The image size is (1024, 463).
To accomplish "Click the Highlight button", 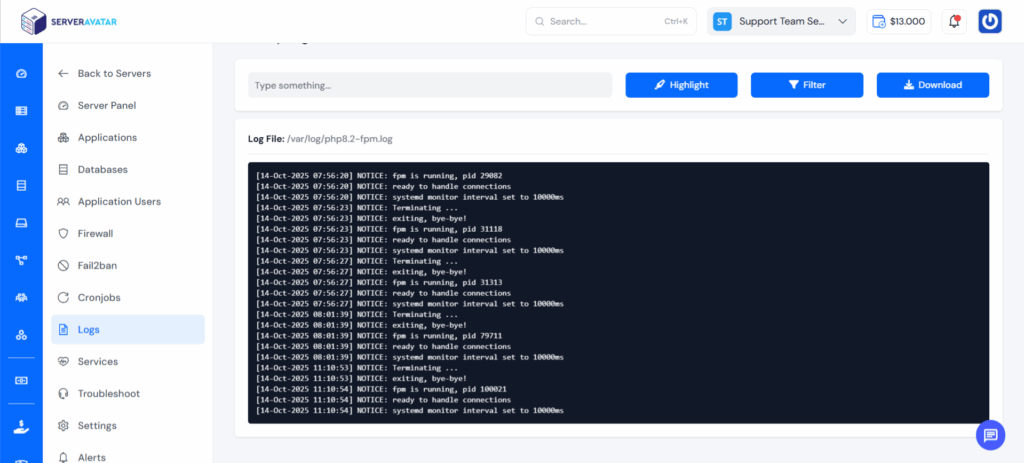I will coord(681,85).
